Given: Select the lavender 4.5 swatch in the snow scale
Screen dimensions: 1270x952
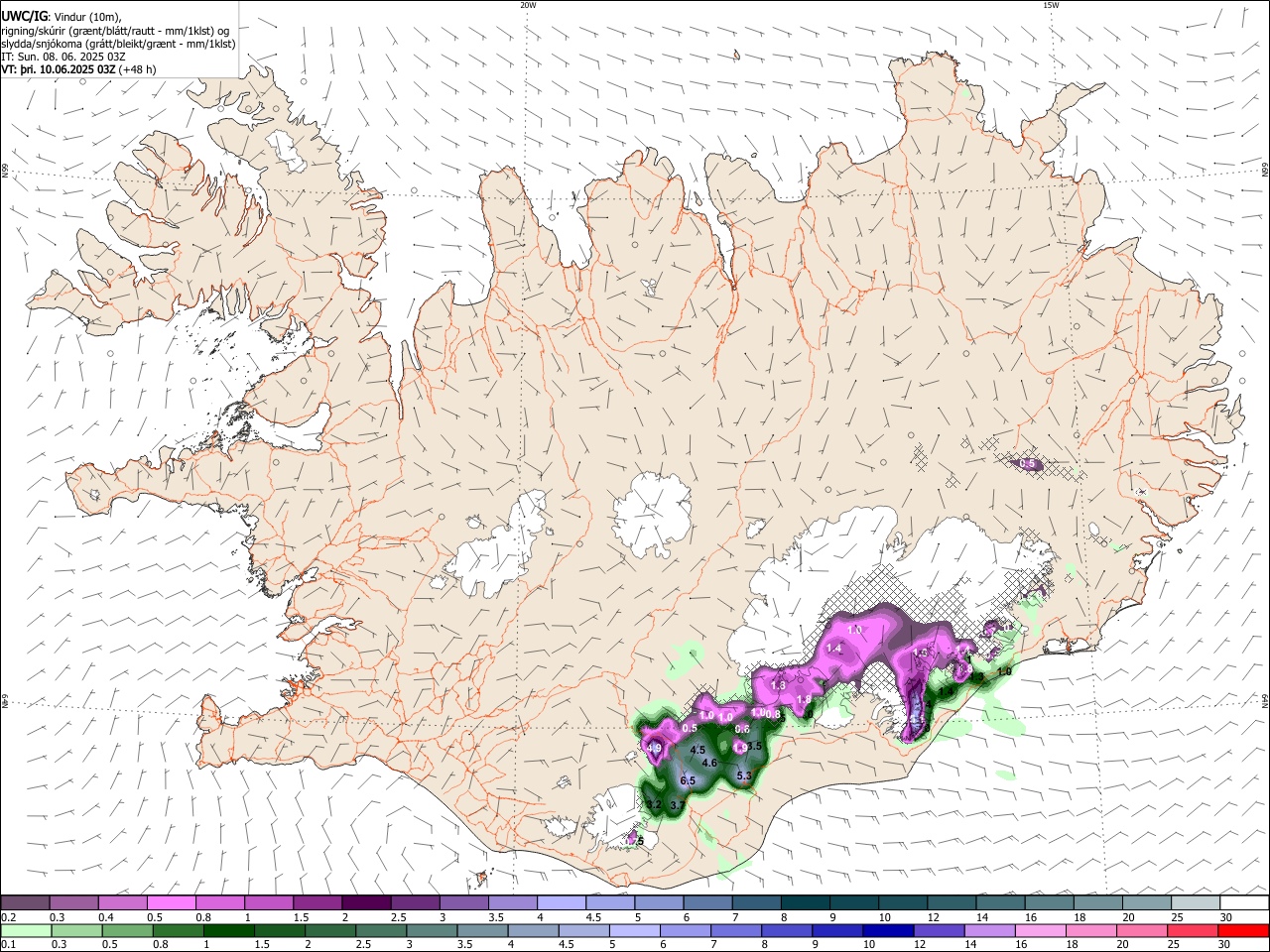Looking at the screenshot, I should pos(609,903).
